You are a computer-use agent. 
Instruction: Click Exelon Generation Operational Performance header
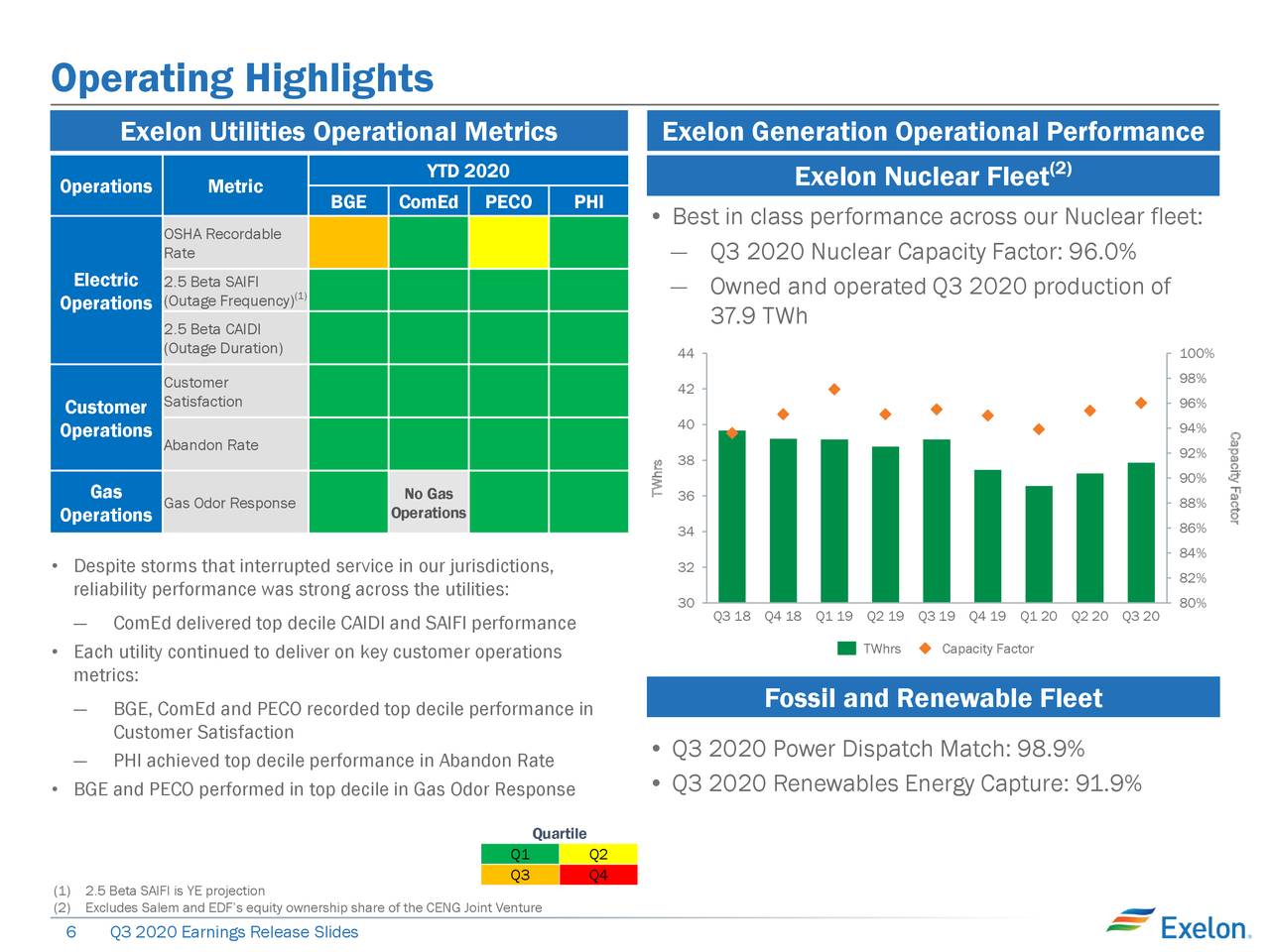pyautogui.click(x=933, y=132)
